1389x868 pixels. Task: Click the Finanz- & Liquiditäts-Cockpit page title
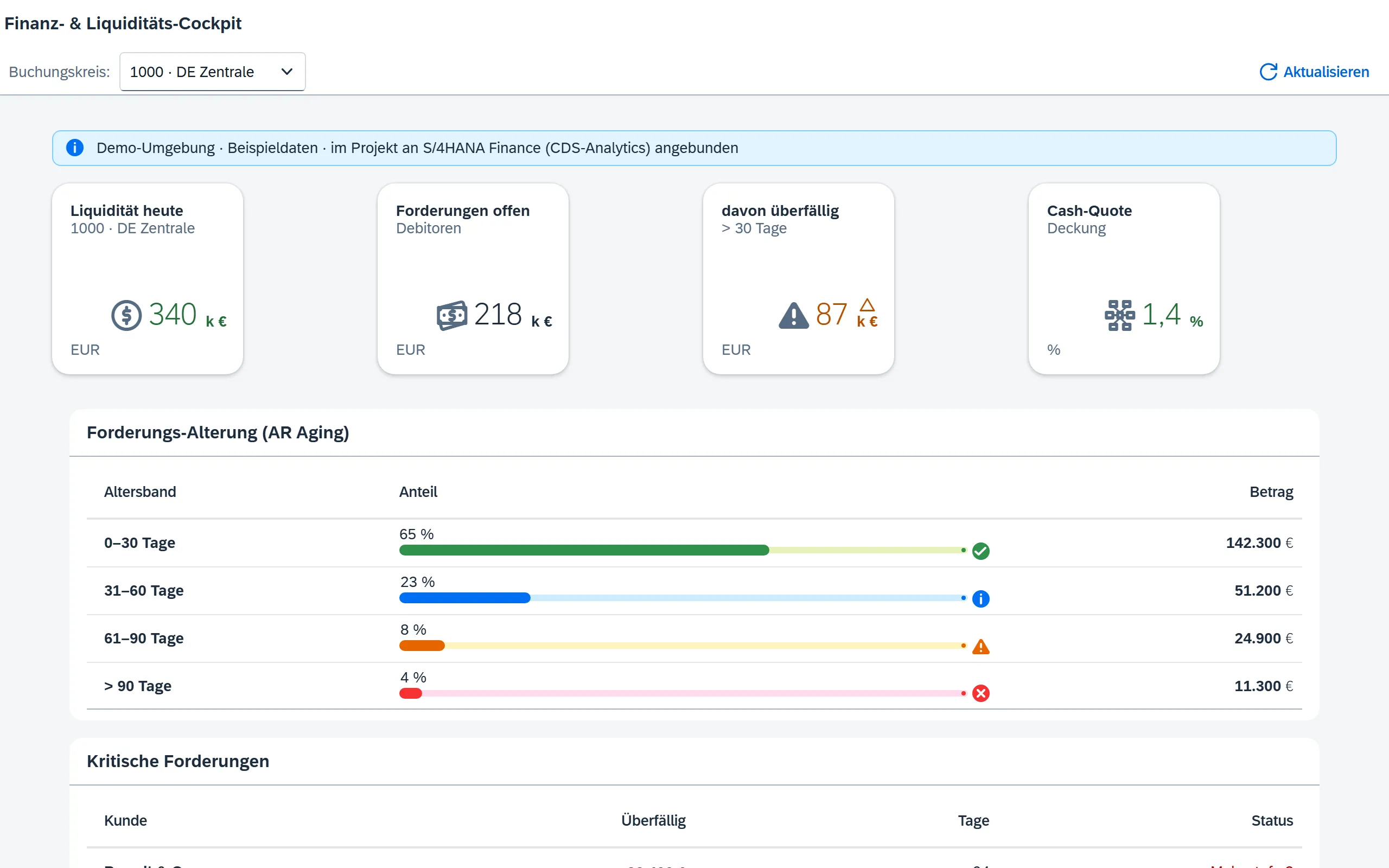click(x=123, y=23)
